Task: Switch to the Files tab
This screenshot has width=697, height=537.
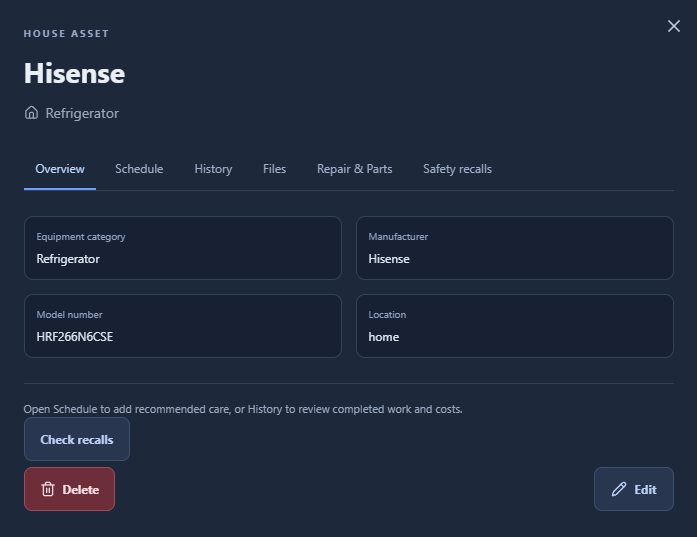Action: coord(274,169)
